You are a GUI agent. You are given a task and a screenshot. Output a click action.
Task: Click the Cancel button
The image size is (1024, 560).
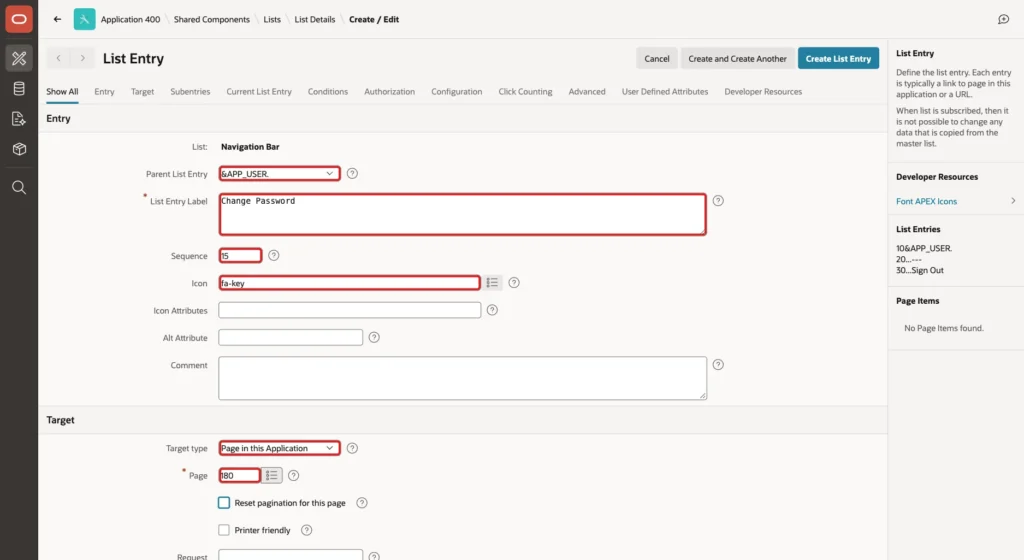point(656,58)
